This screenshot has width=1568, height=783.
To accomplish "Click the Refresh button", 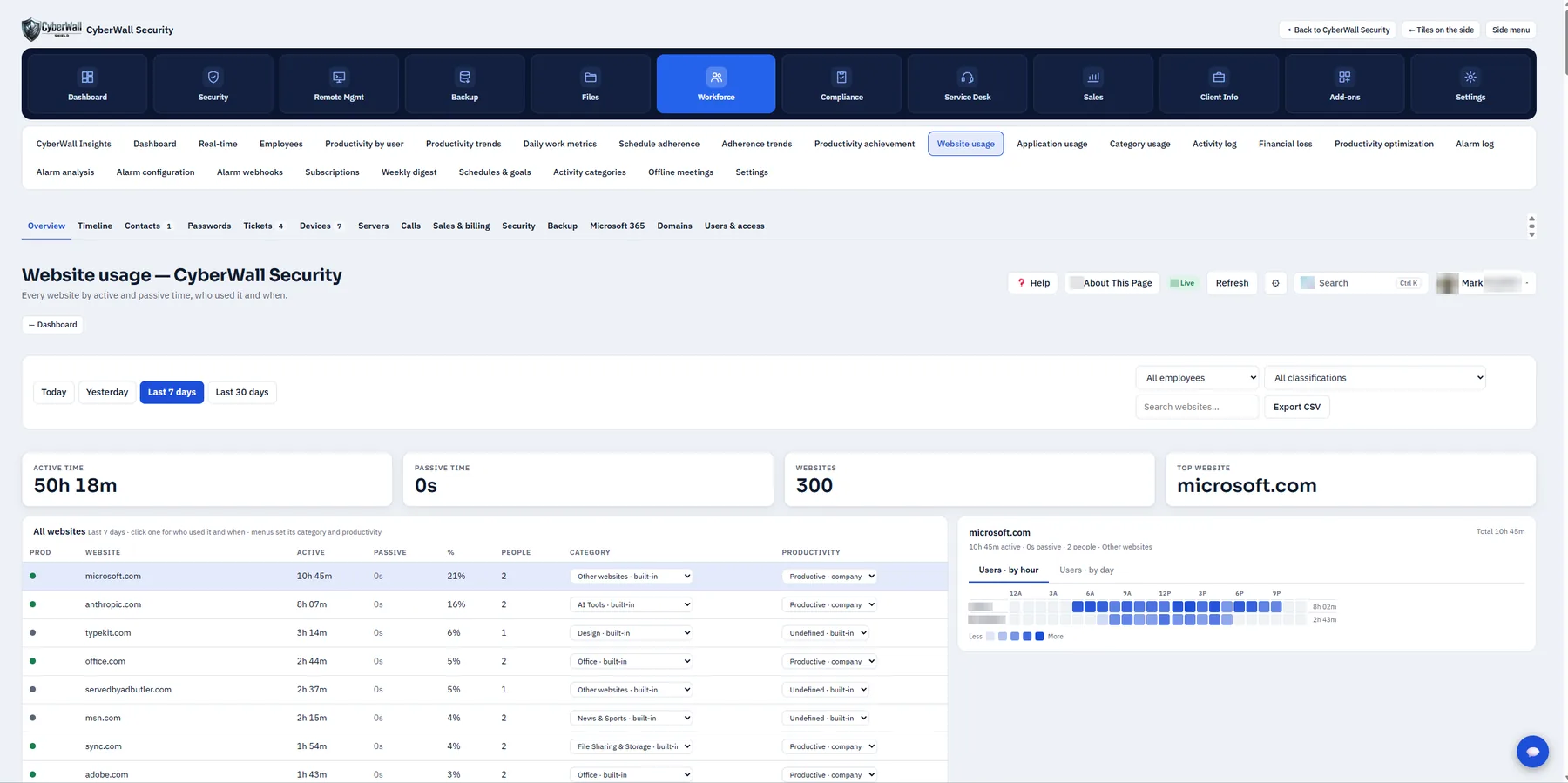I will (x=1232, y=283).
